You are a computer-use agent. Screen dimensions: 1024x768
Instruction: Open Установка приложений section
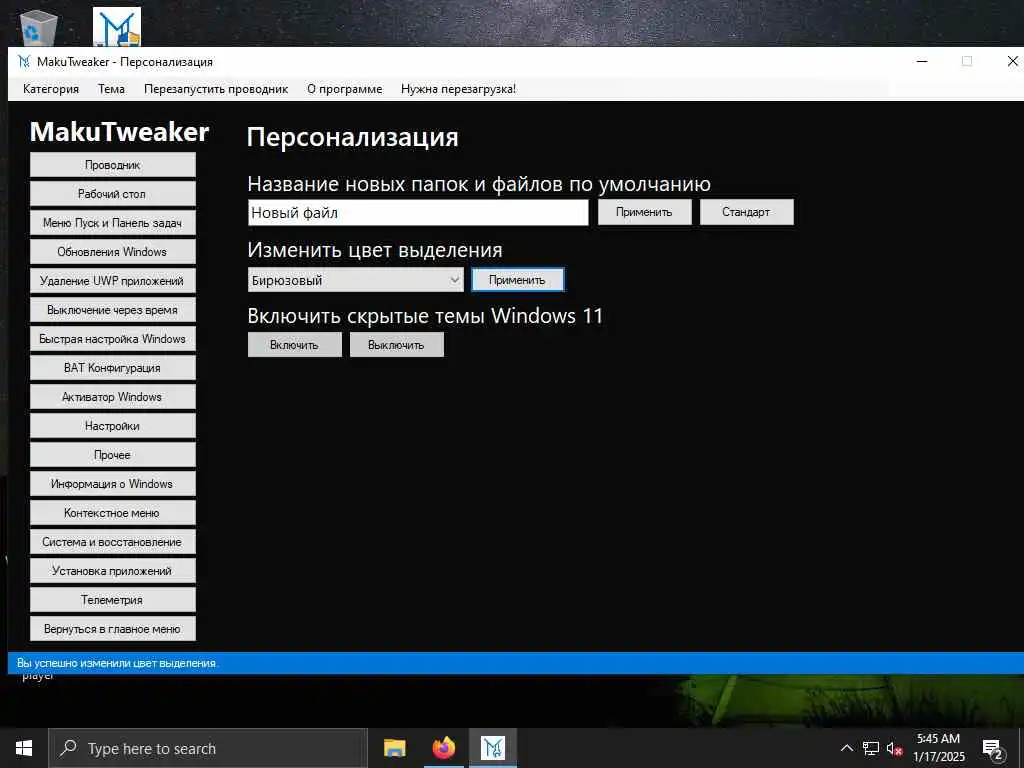tap(112, 571)
